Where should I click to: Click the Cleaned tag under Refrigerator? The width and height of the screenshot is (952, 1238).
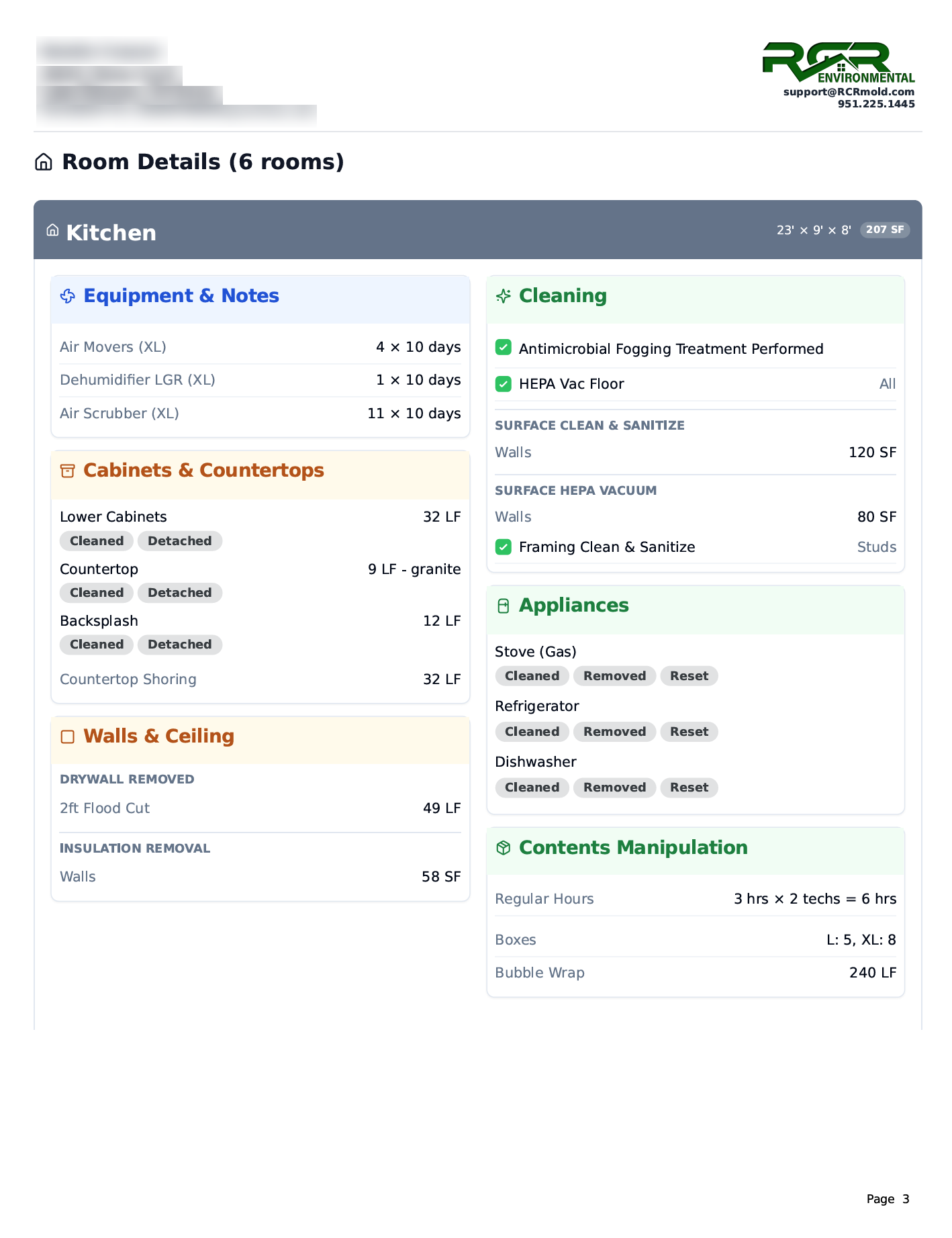tap(532, 732)
